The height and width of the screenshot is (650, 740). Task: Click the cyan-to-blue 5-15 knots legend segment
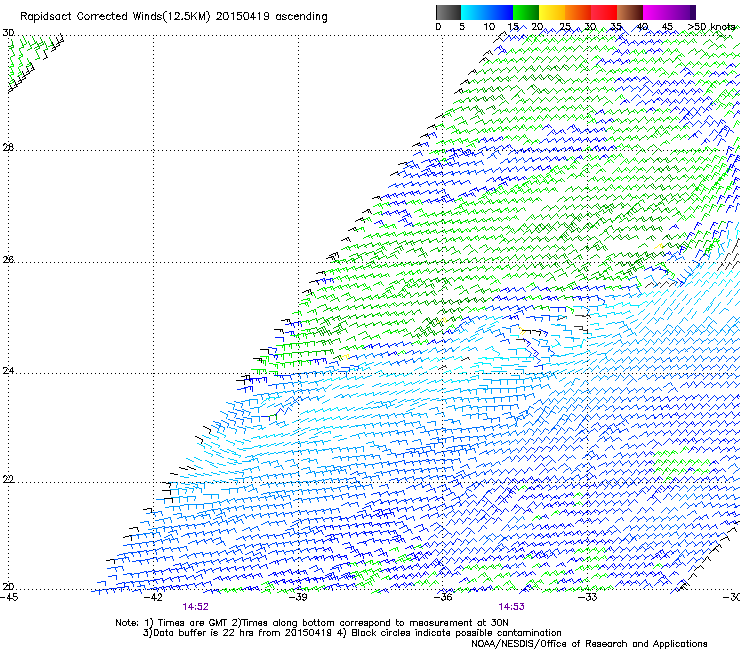click(487, 12)
